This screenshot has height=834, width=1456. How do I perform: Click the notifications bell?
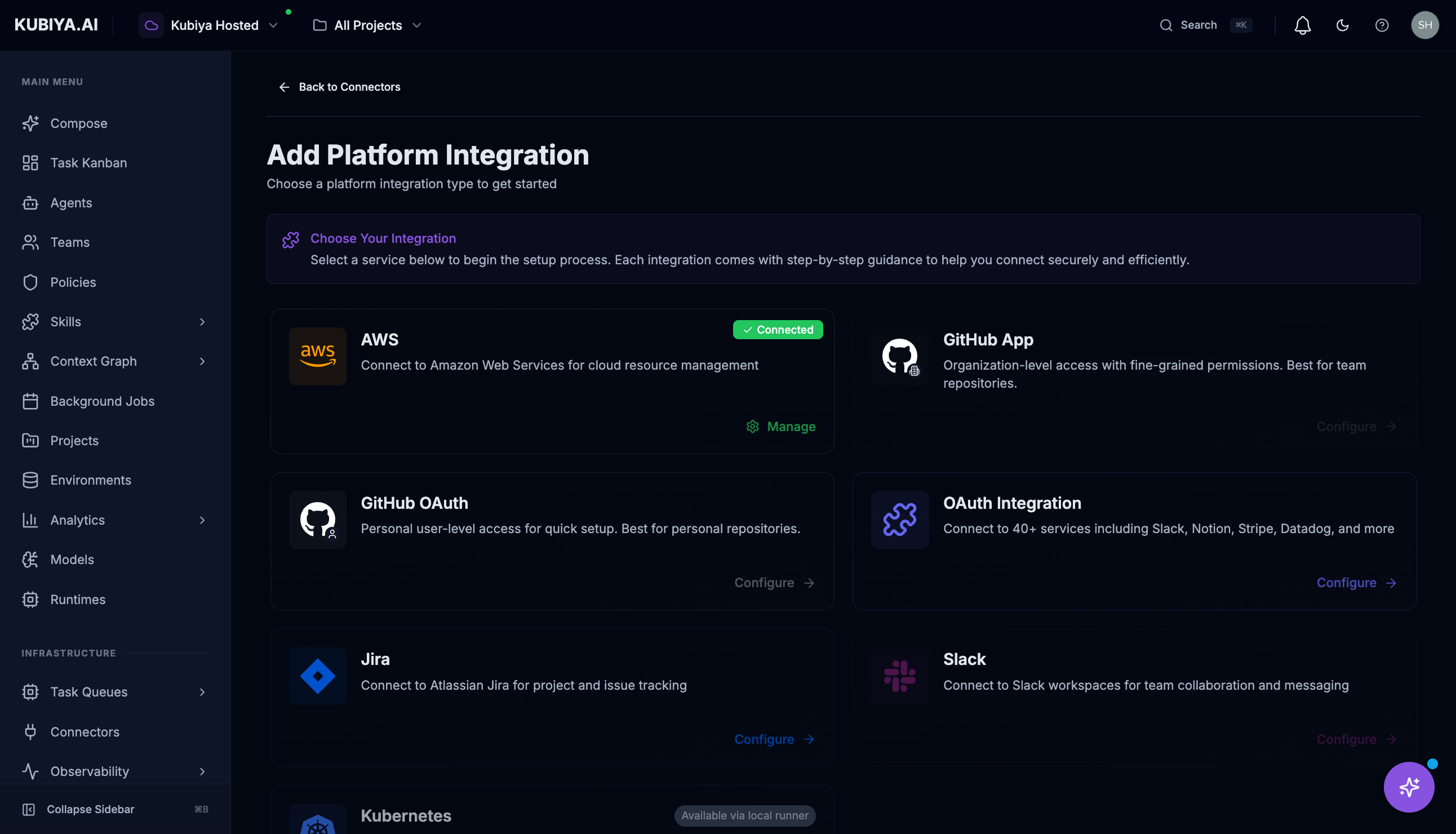(x=1302, y=25)
